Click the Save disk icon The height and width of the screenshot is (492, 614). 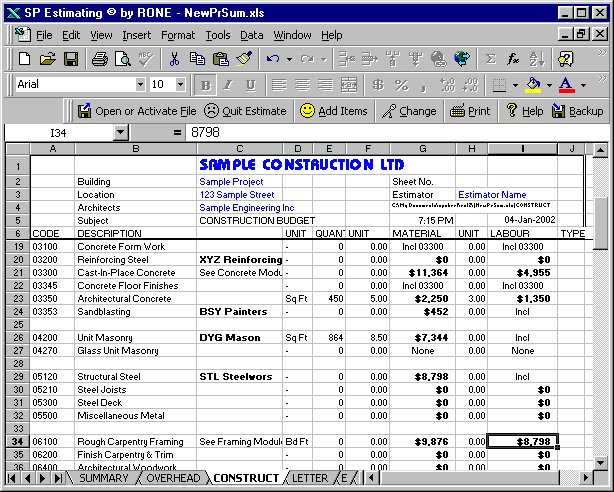click(x=71, y=59)
